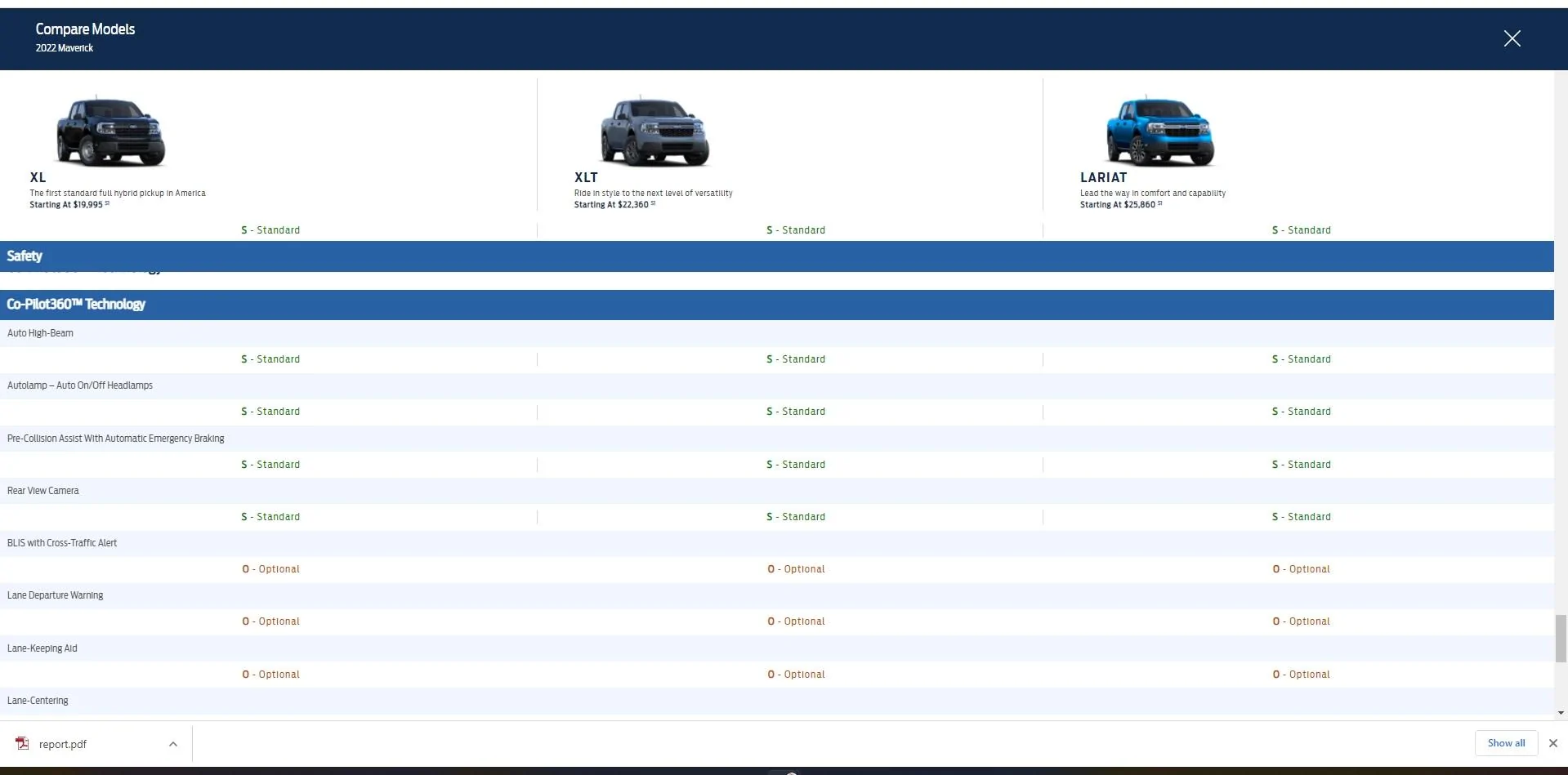This screenshot has width=1568, height=775.
Task: Click LARIAT 'Lead the way' description
Action: (1152, 194)
